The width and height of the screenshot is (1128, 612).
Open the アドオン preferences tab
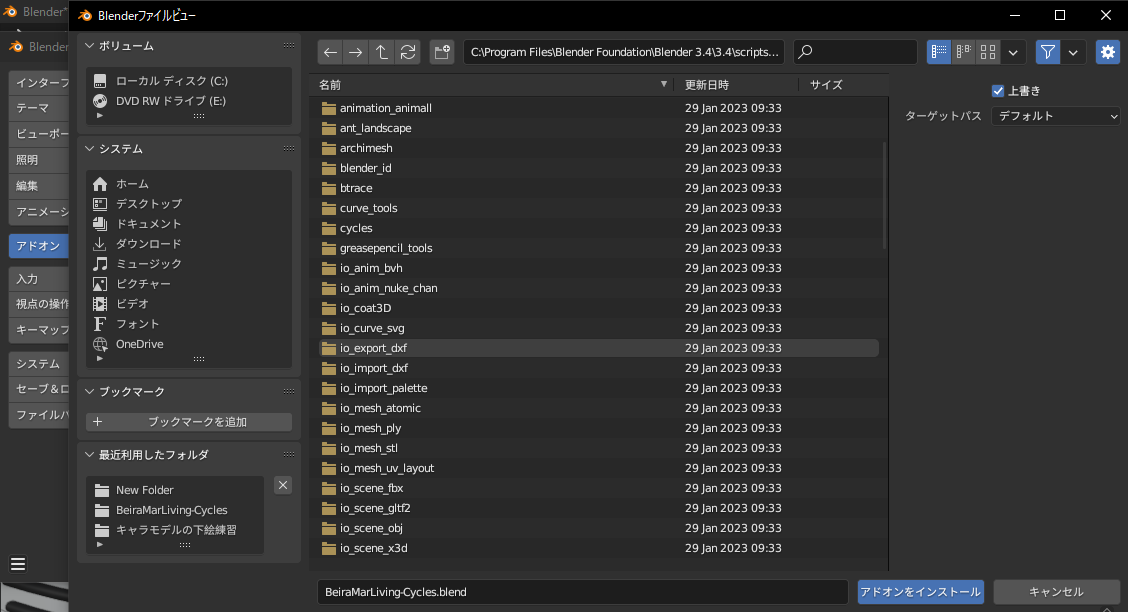pyautogui.click(x=39, y=246)
